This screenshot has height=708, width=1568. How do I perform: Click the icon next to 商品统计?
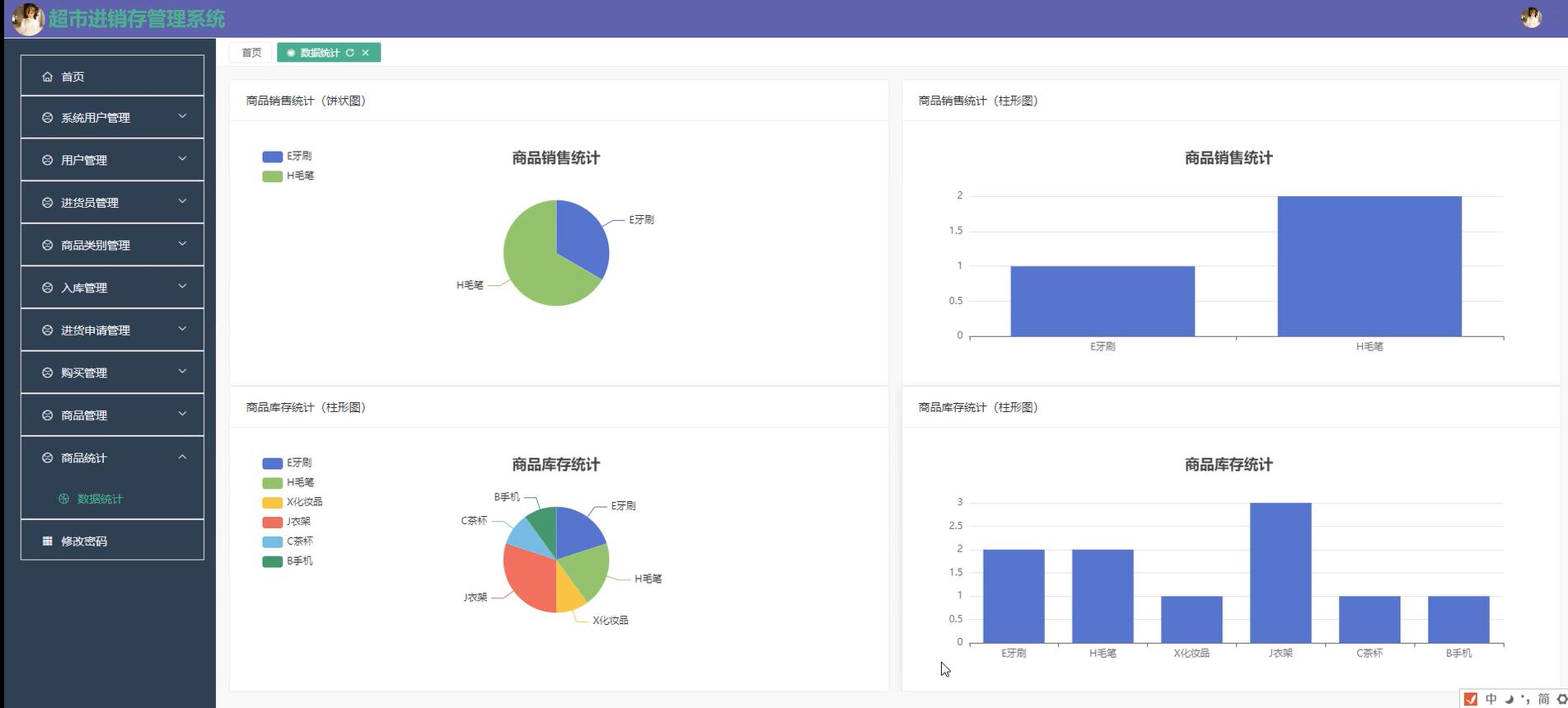(x=47, y=458)
